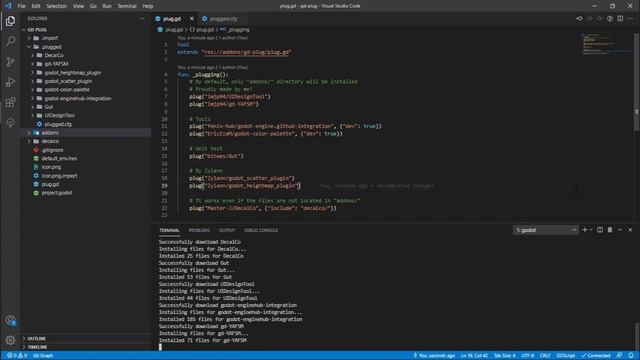Open the Run and Debug view
The height and width of the screenshot is (360, 640).
(11, 82)
